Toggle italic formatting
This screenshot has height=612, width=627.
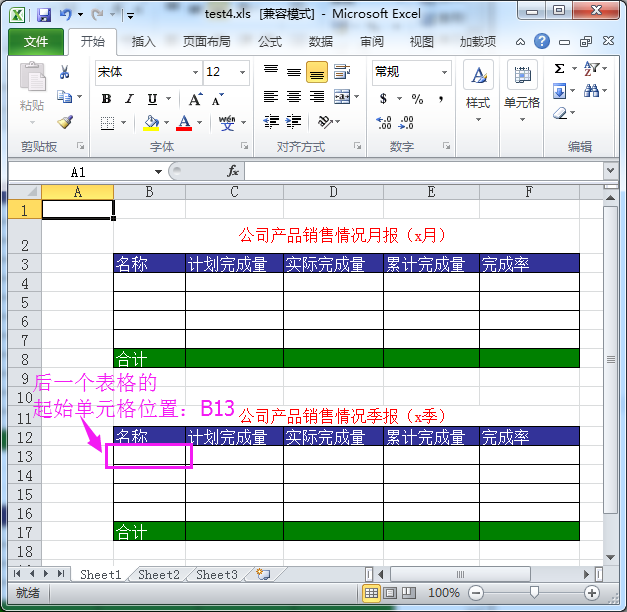pos(129,99)
